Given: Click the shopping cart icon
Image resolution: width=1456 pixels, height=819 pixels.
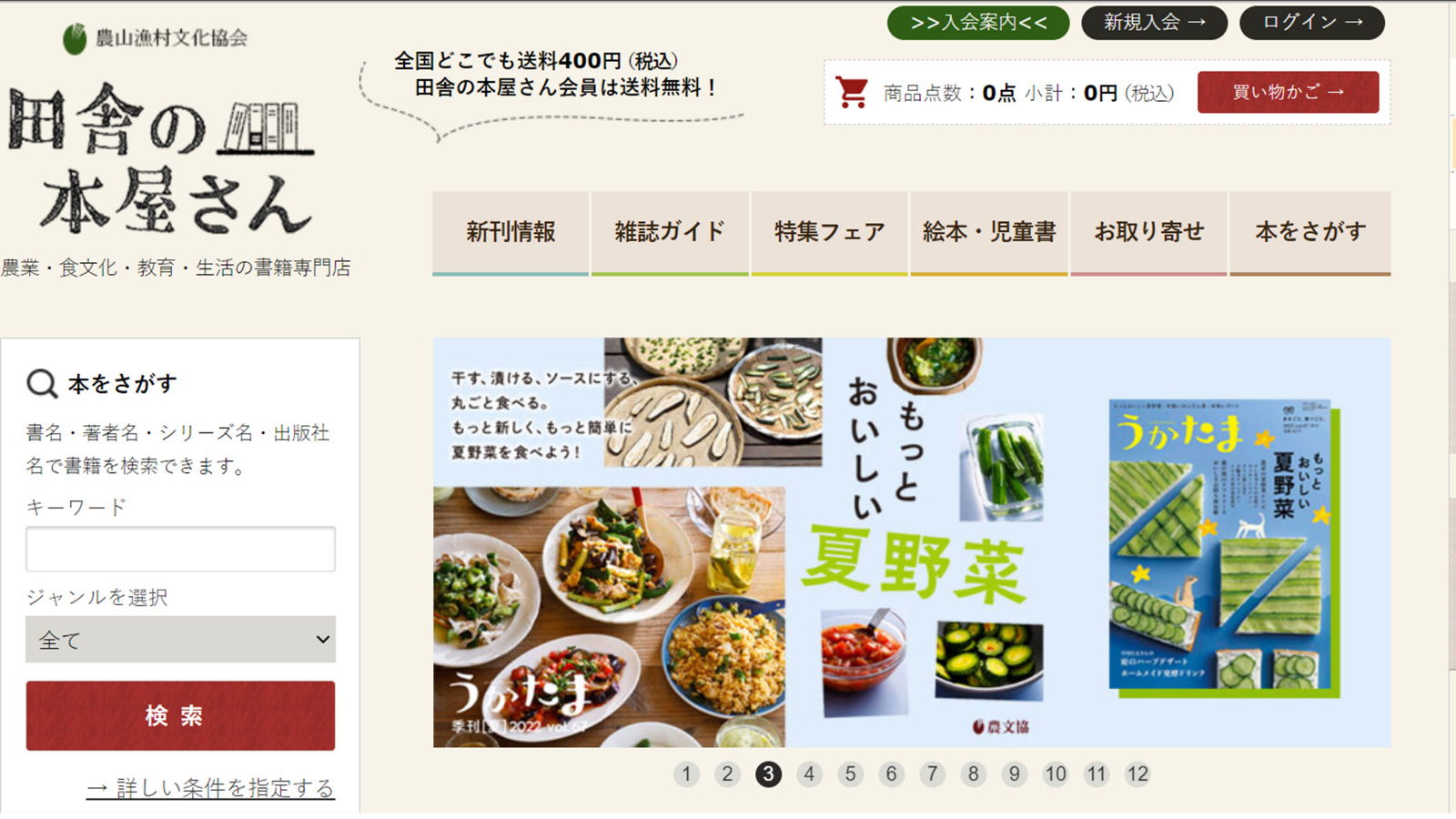Looking at the screenshot, I should coord(853,92).
